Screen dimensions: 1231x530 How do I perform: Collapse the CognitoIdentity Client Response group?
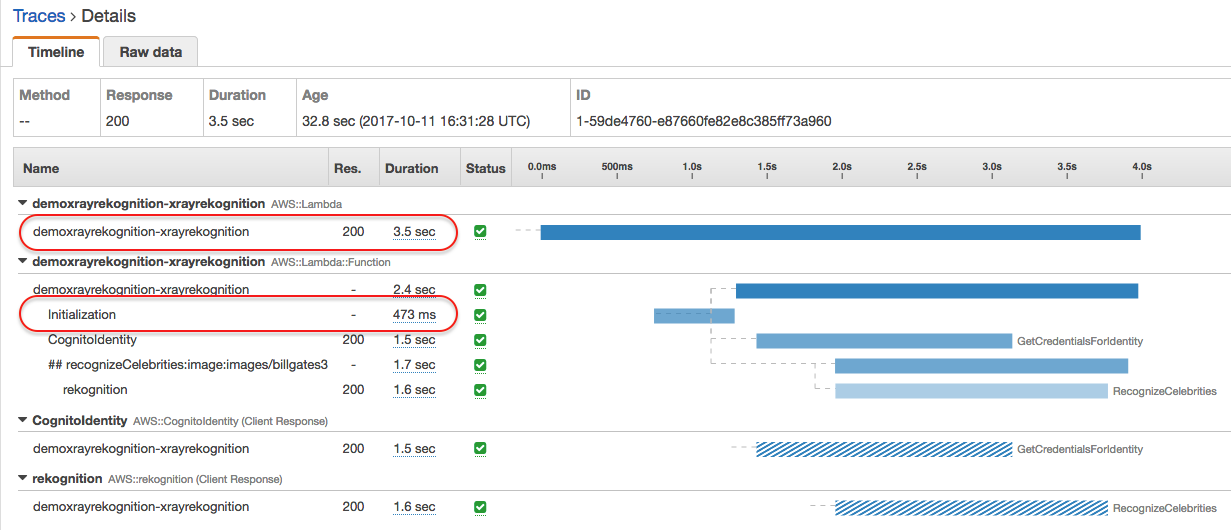tap(24, 420)
